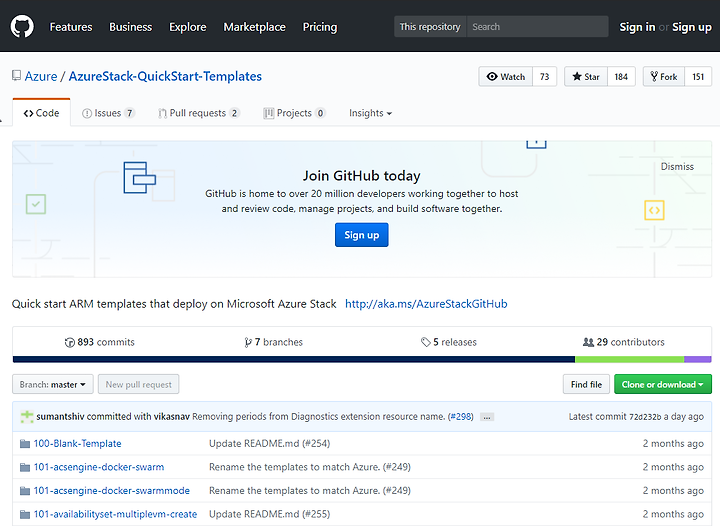Screen dimensions: 720x526
Task: Click Sign in in the header
Action: point(637,27)
